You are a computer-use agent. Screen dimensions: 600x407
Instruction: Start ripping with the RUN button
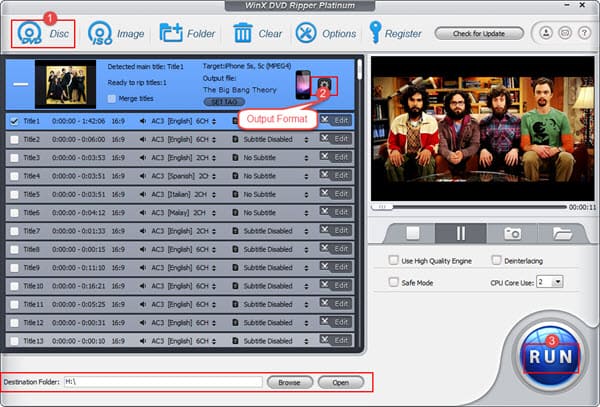(551, 357)
